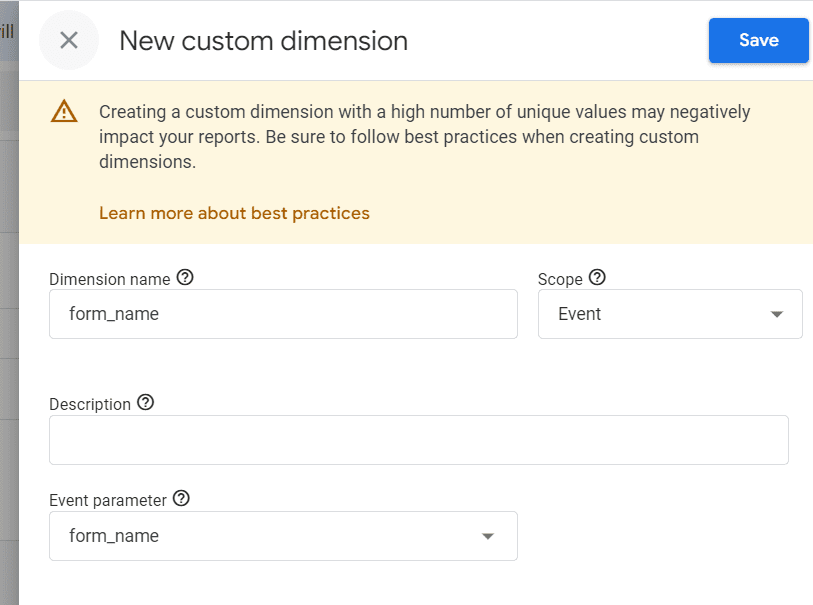Click the custom dimension warning message text
813x605 pixels.
coord(424,136)
